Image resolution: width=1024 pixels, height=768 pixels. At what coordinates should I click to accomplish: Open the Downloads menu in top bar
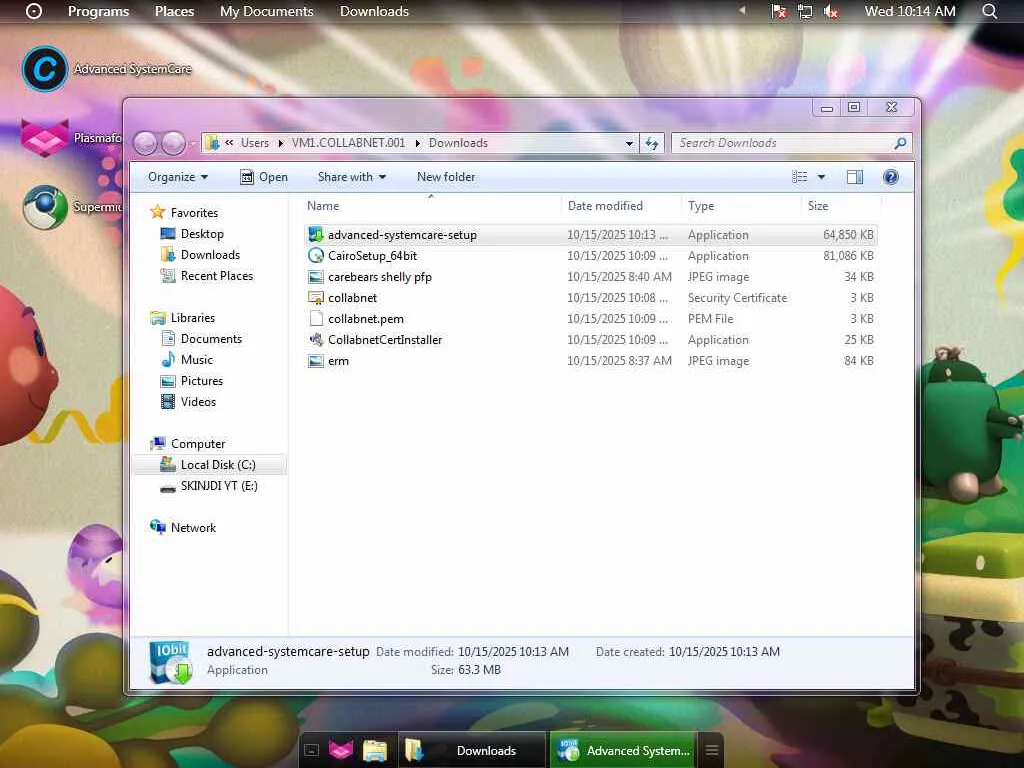coord(374,11)
